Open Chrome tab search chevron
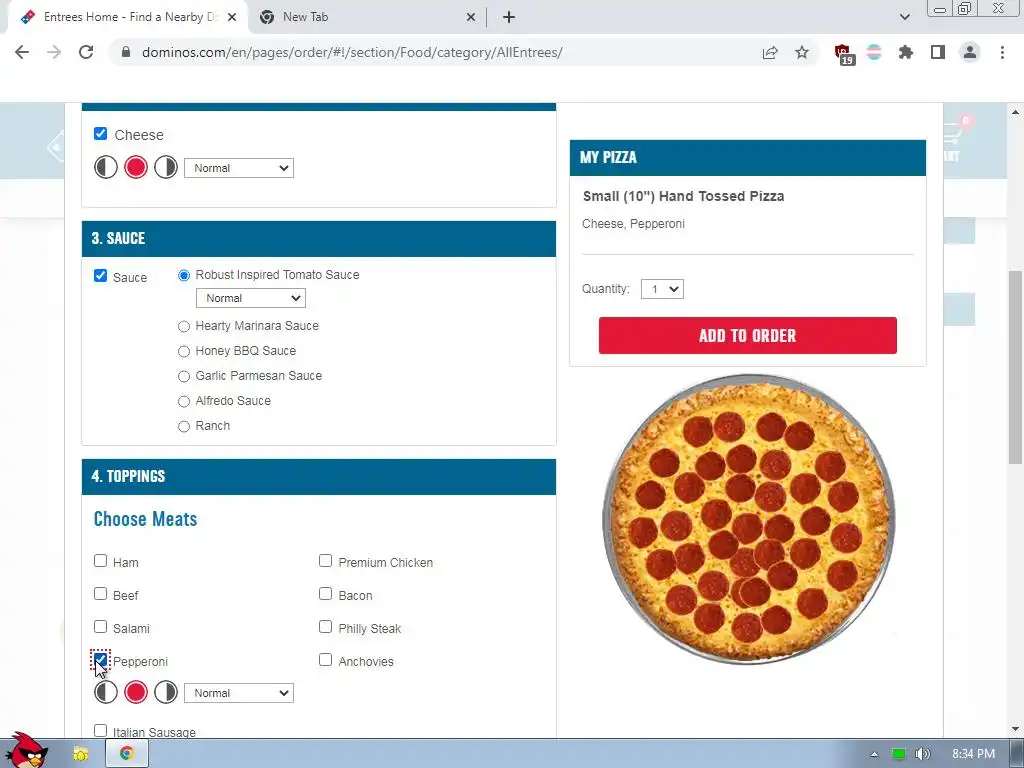 point(904,18)
